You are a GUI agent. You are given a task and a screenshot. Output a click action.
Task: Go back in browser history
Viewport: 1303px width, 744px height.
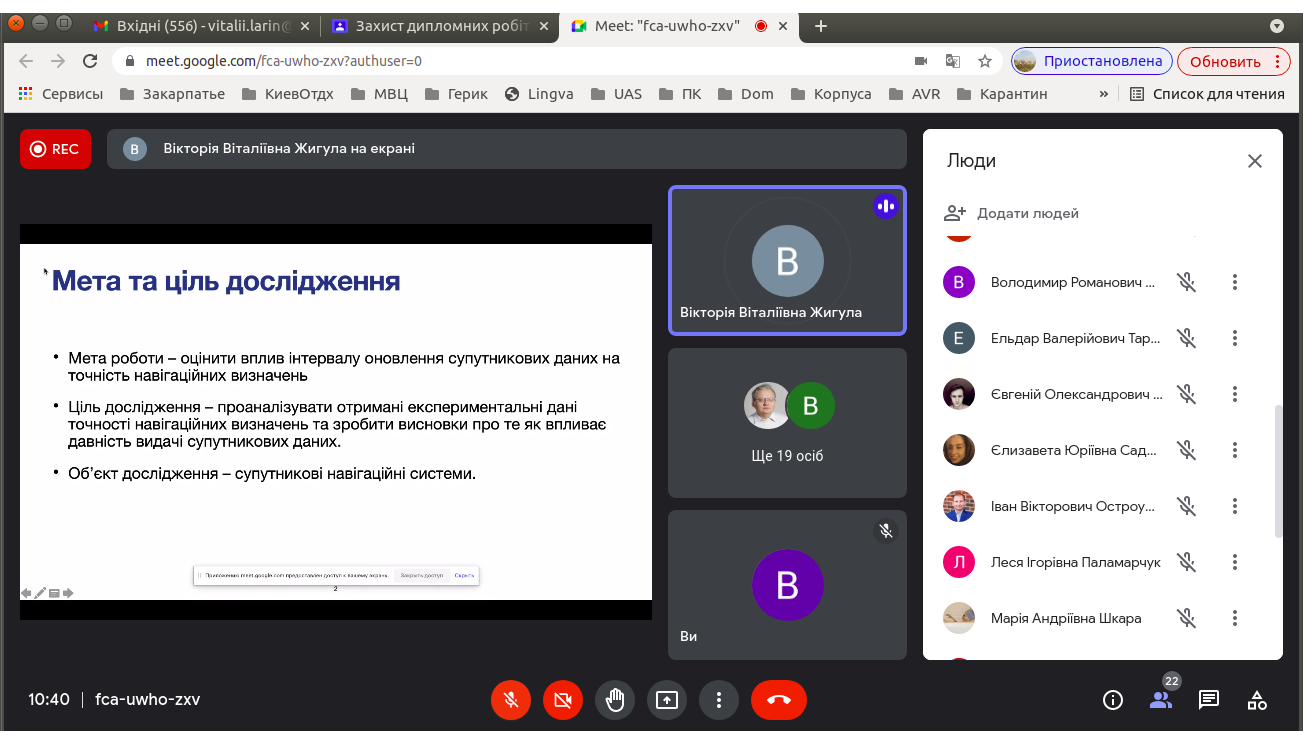(x=26, y=61)
